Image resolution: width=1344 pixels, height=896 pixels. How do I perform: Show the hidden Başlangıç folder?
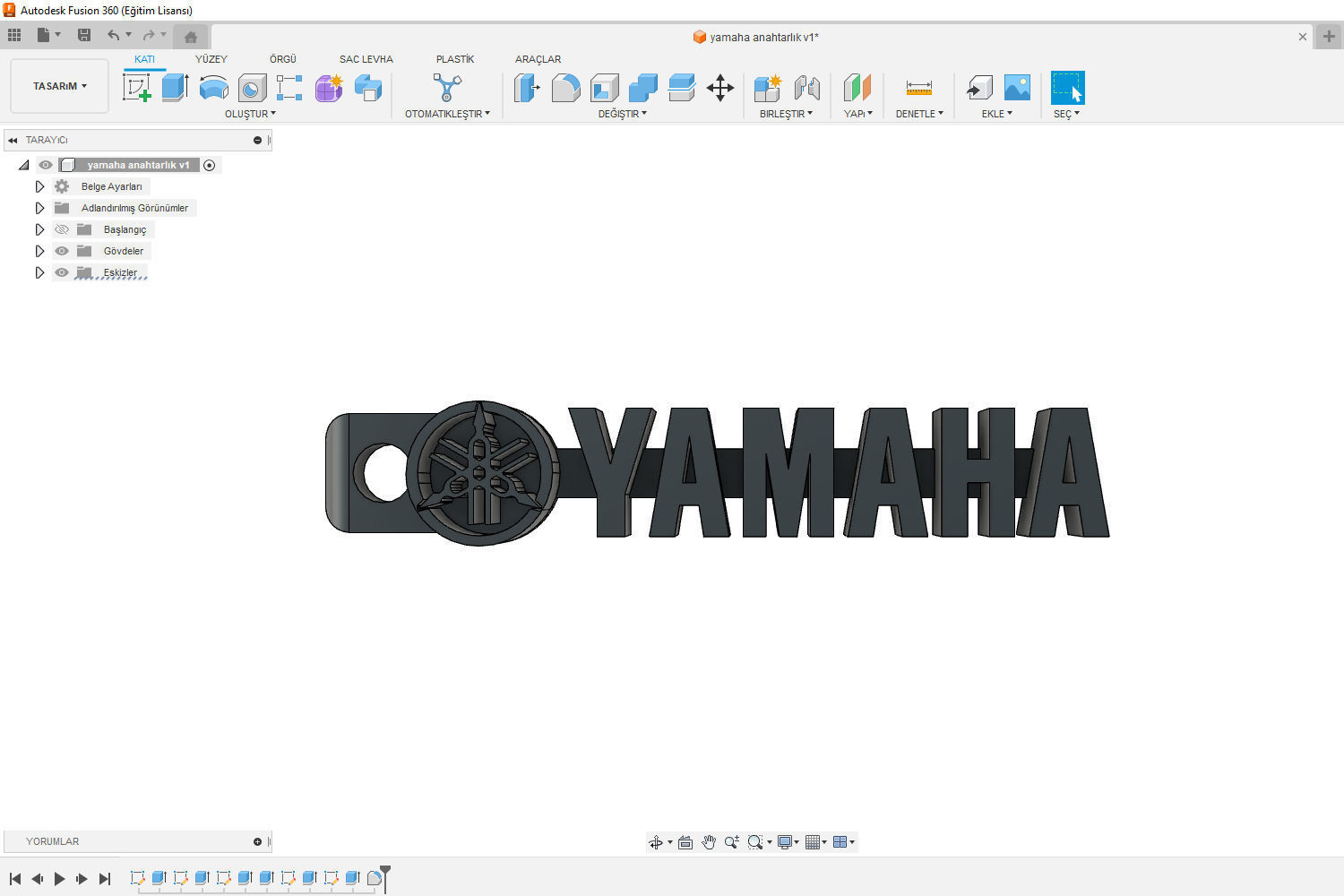[62, 229]
